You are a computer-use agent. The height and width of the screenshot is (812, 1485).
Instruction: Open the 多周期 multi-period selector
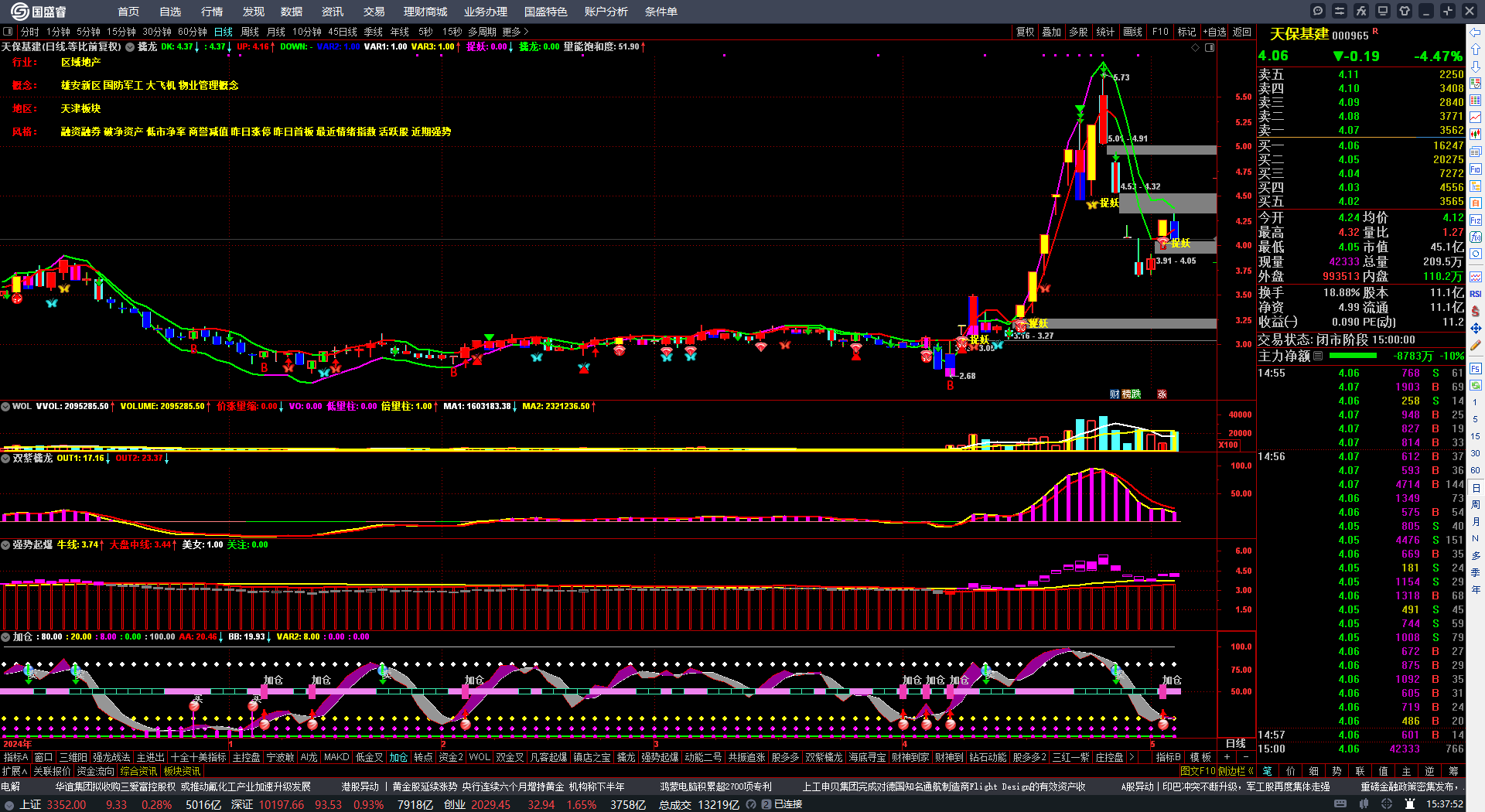point(482,32)
